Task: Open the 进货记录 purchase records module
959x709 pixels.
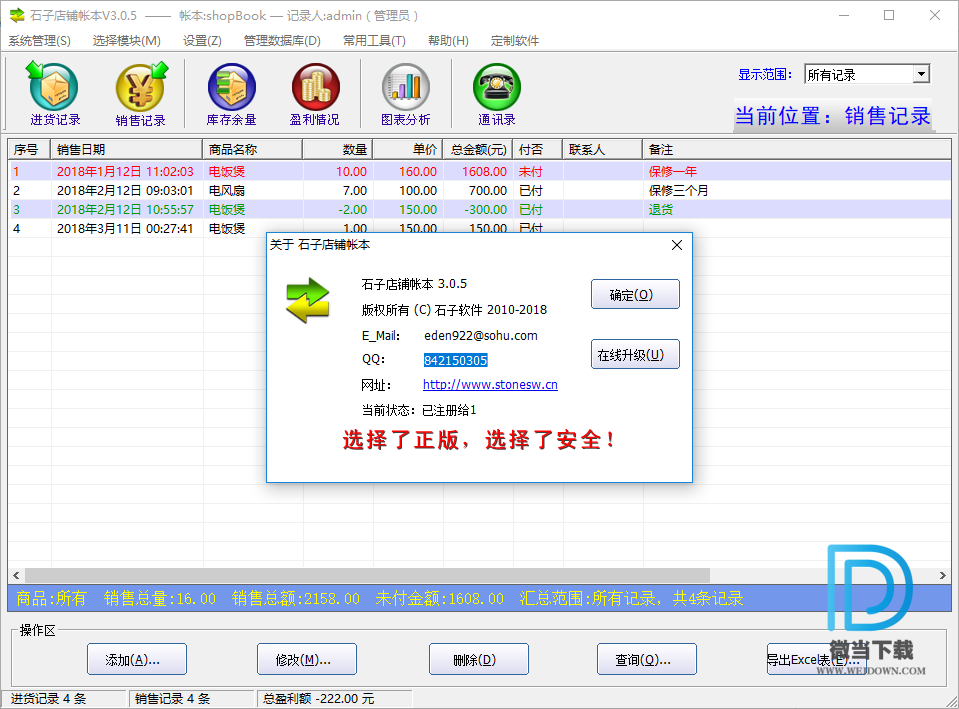Action: [x=54, y=94]
